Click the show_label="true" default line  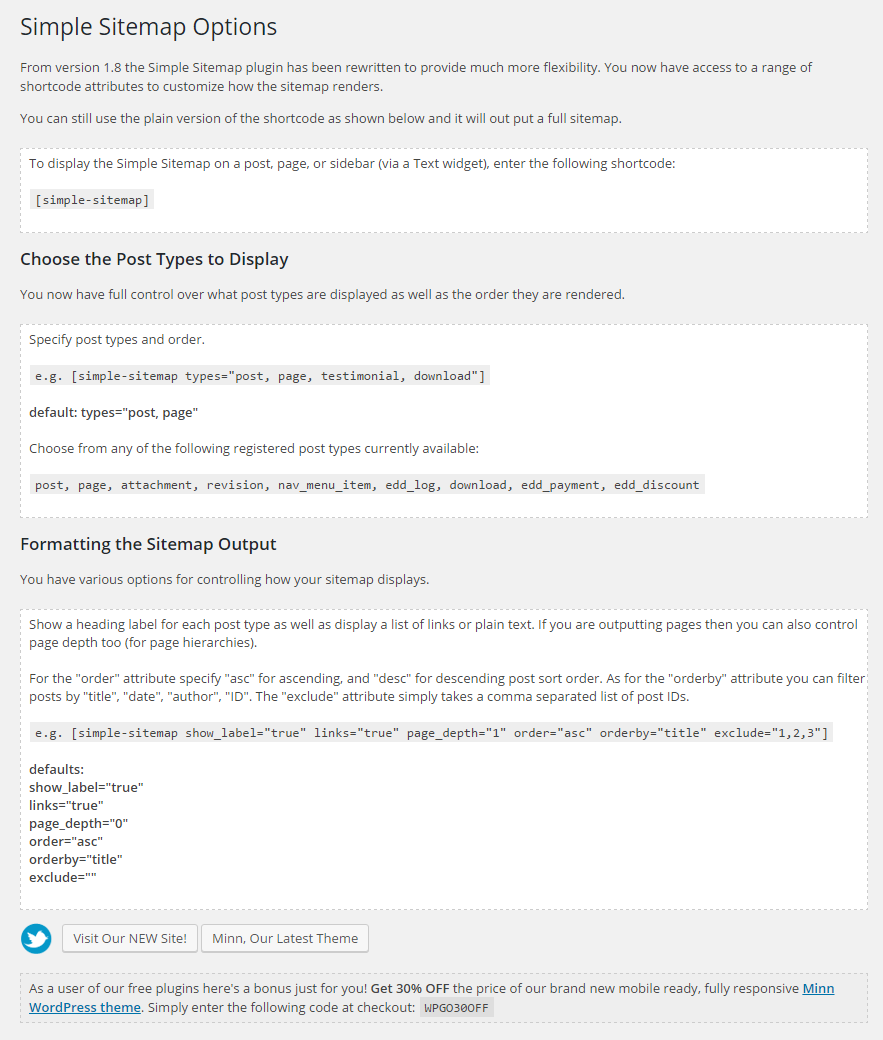(86, 787)
